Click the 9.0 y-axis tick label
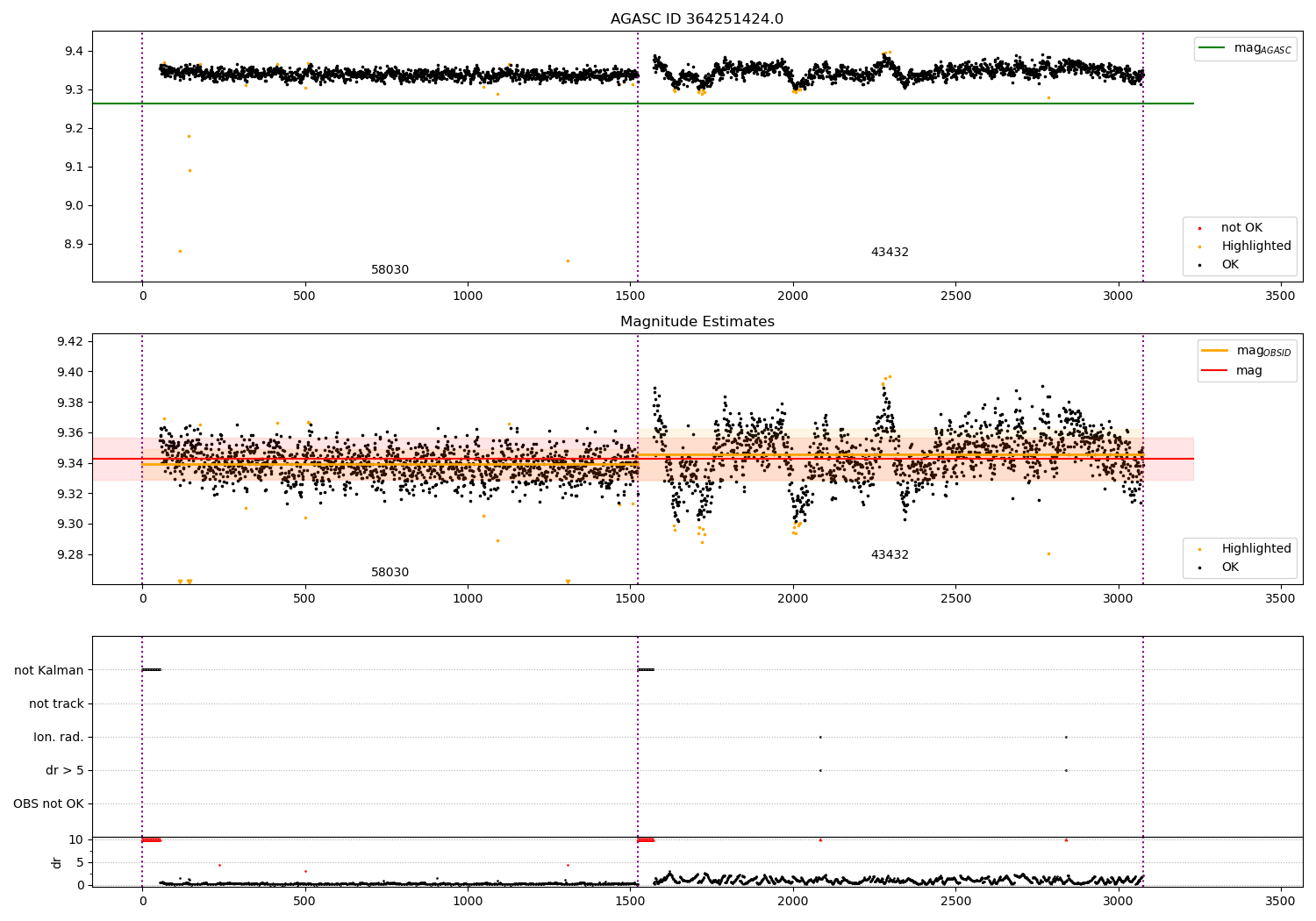The width and height of the screenshot is (1316, 921). pyautogui.click(x=74, y=205)
